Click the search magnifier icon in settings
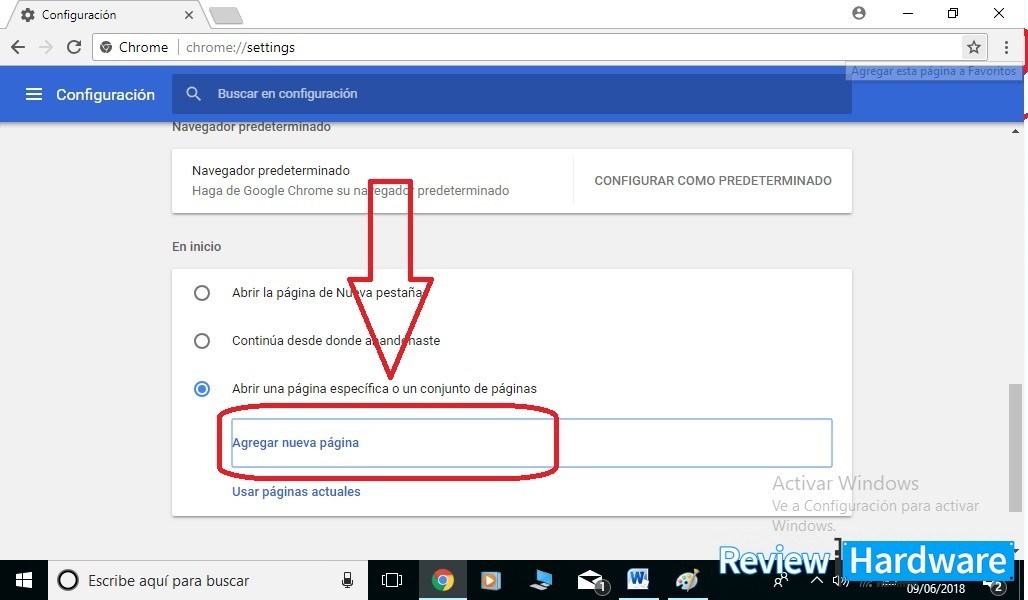This screenshot has height=600, width=1028. tap(193, 94)
